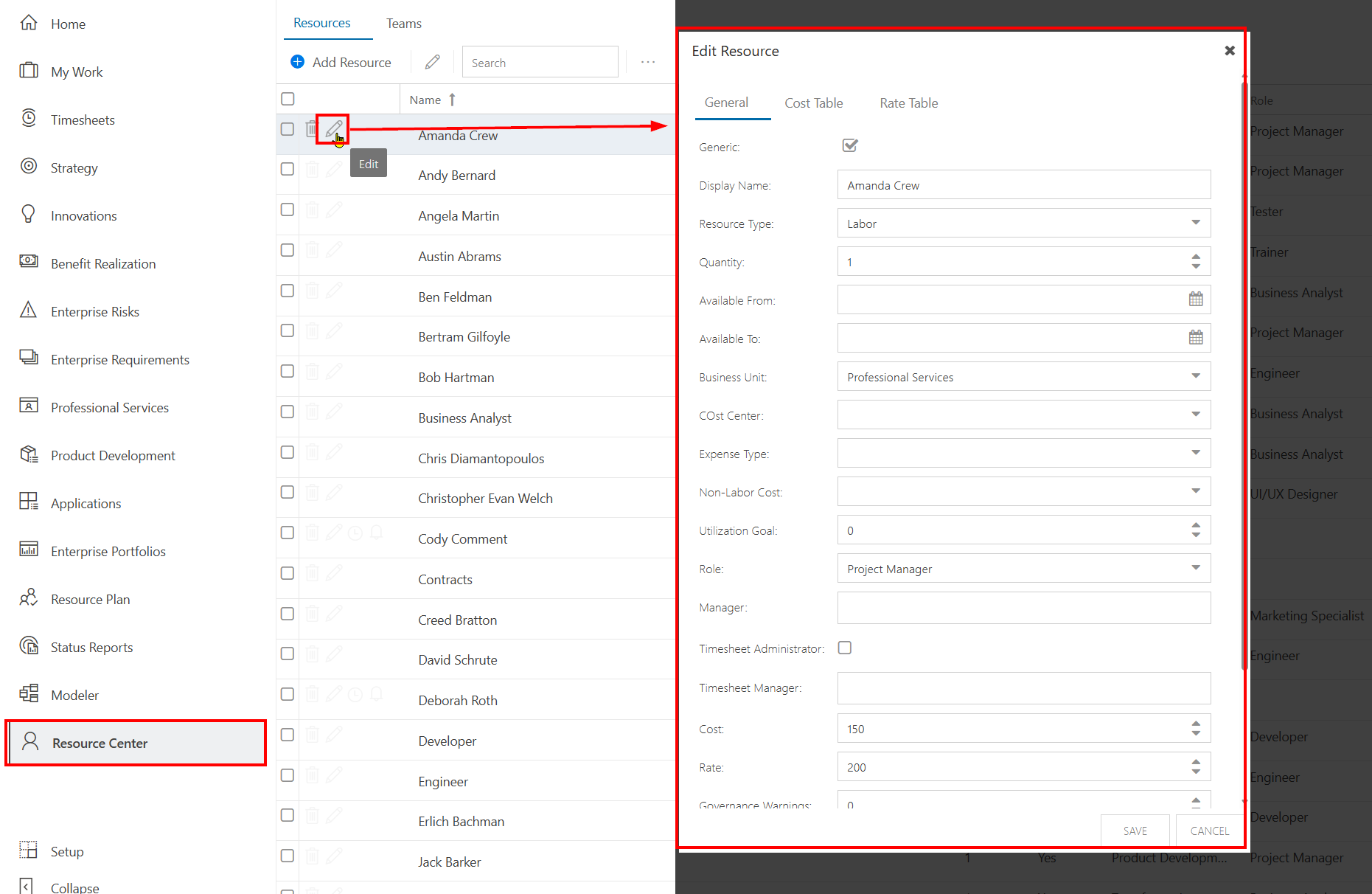This screenshot has height=894, width=1372.
Task: Tick the checkbox for Bob Hartman
Action: (x=288, y=371)
